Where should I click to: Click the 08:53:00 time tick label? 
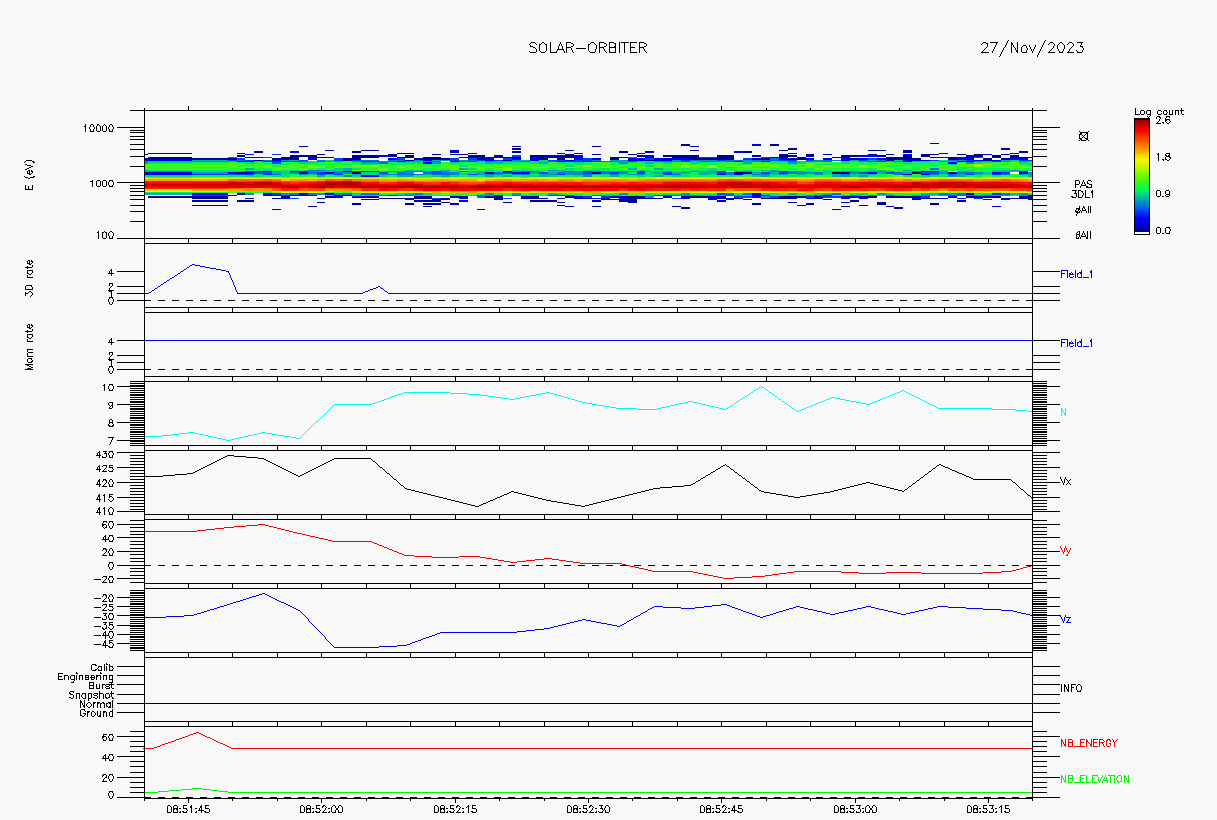855,808
